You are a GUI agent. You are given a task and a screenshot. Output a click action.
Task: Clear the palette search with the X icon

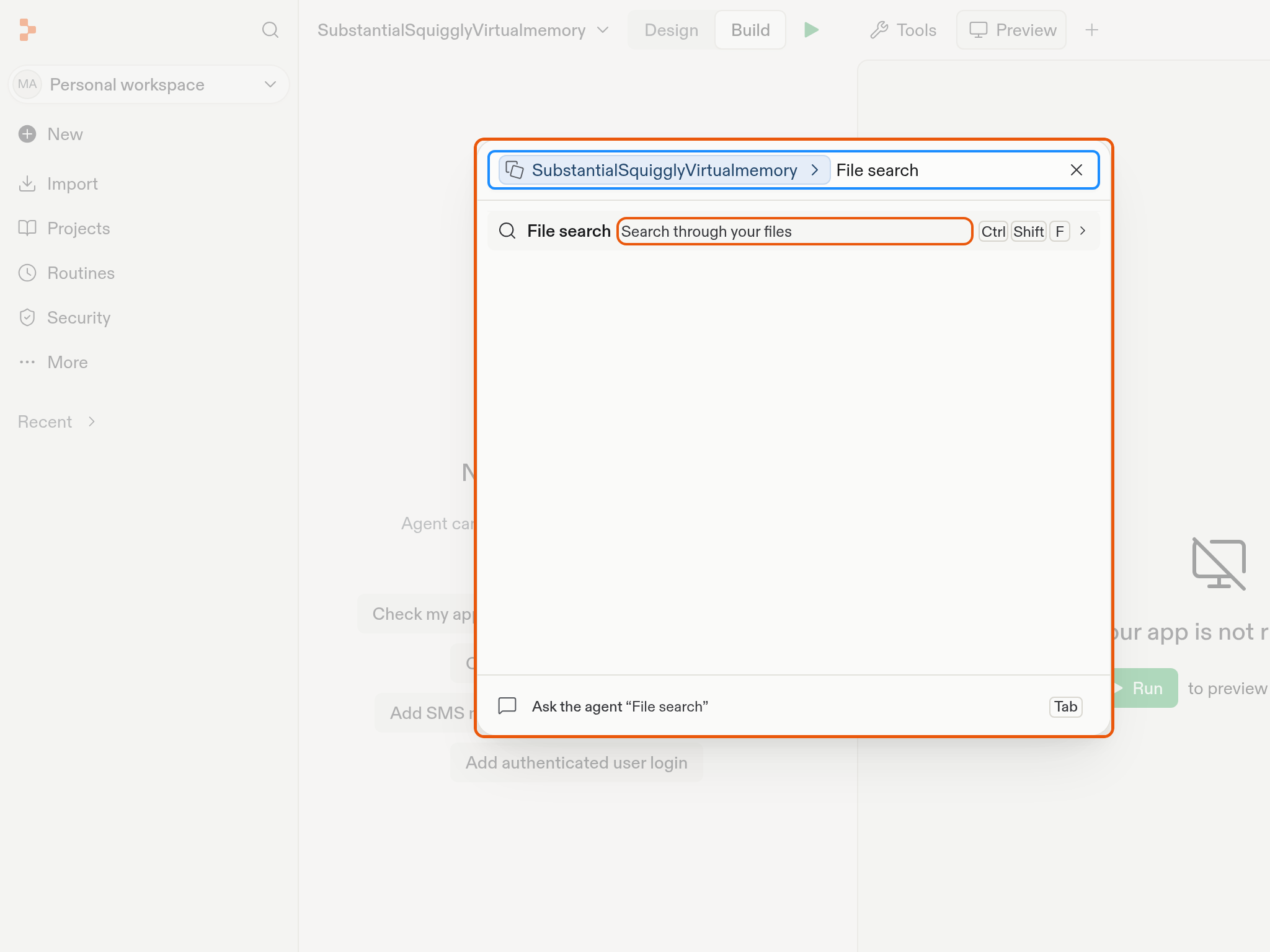click(x=1077, y=170)
